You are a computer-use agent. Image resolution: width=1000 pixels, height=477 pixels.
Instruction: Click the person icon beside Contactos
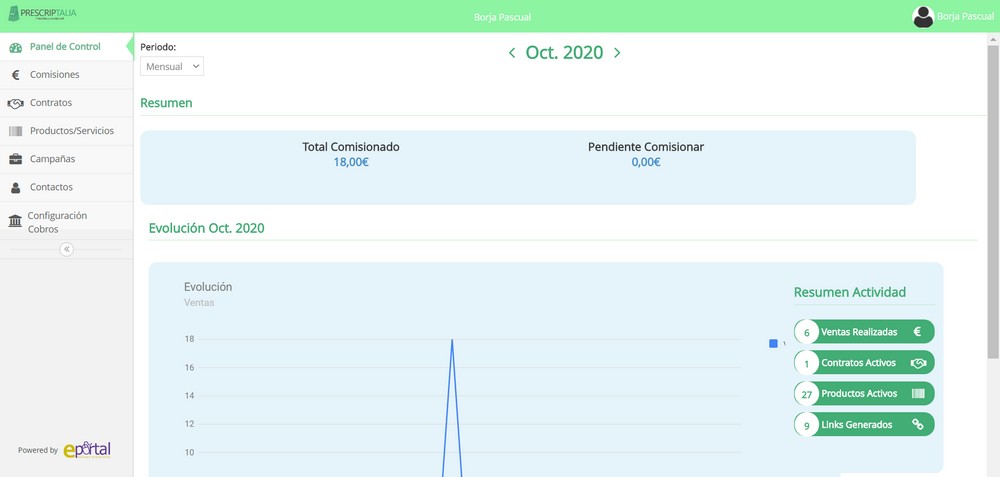point(15,187)
